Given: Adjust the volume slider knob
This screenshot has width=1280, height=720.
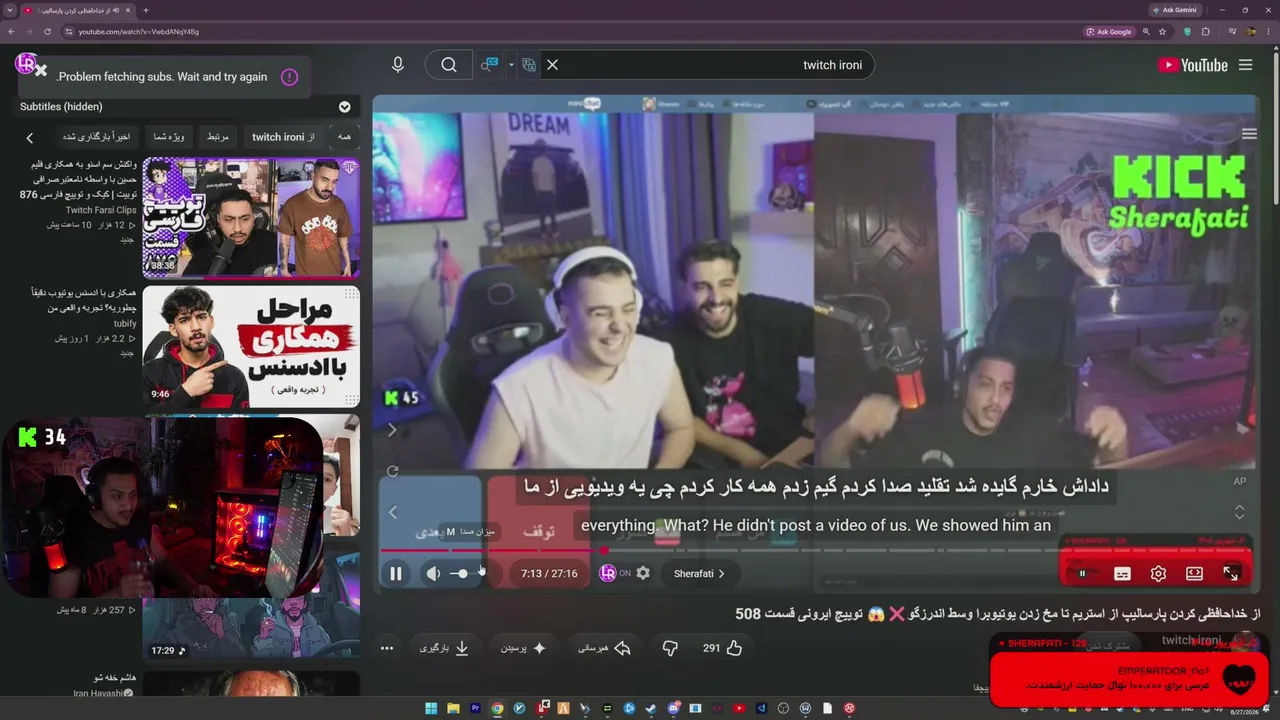Looking at the screenshot, I should click(x=462, y=574).
